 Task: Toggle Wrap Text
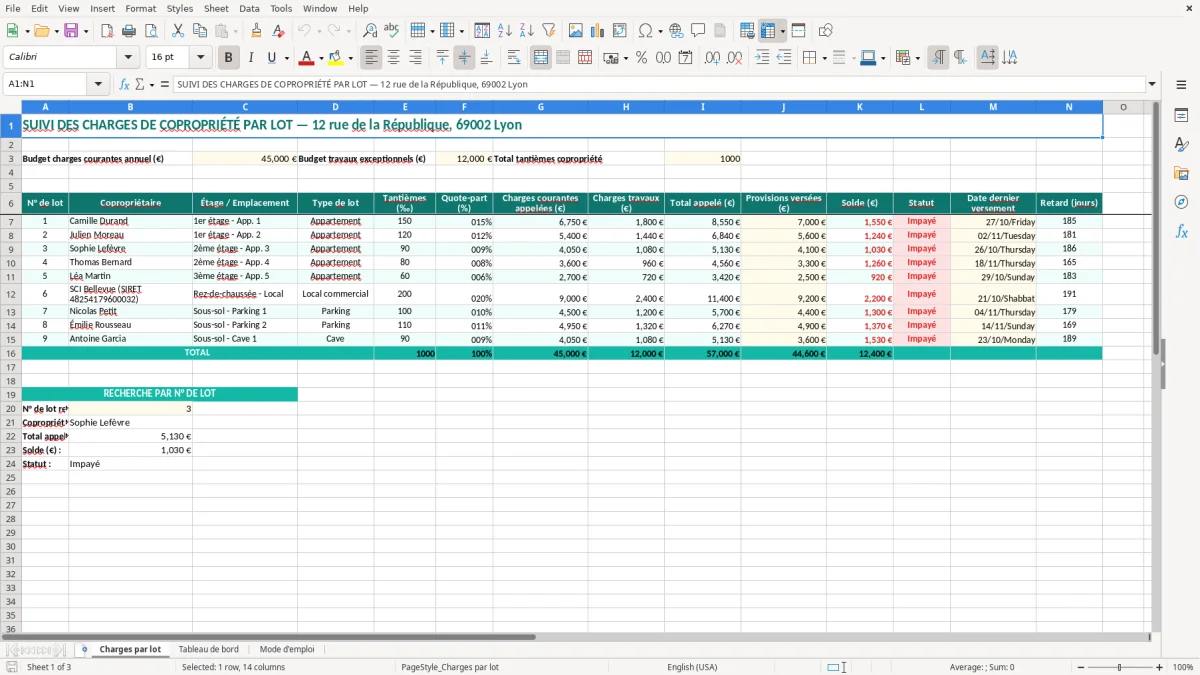[514, 58]
